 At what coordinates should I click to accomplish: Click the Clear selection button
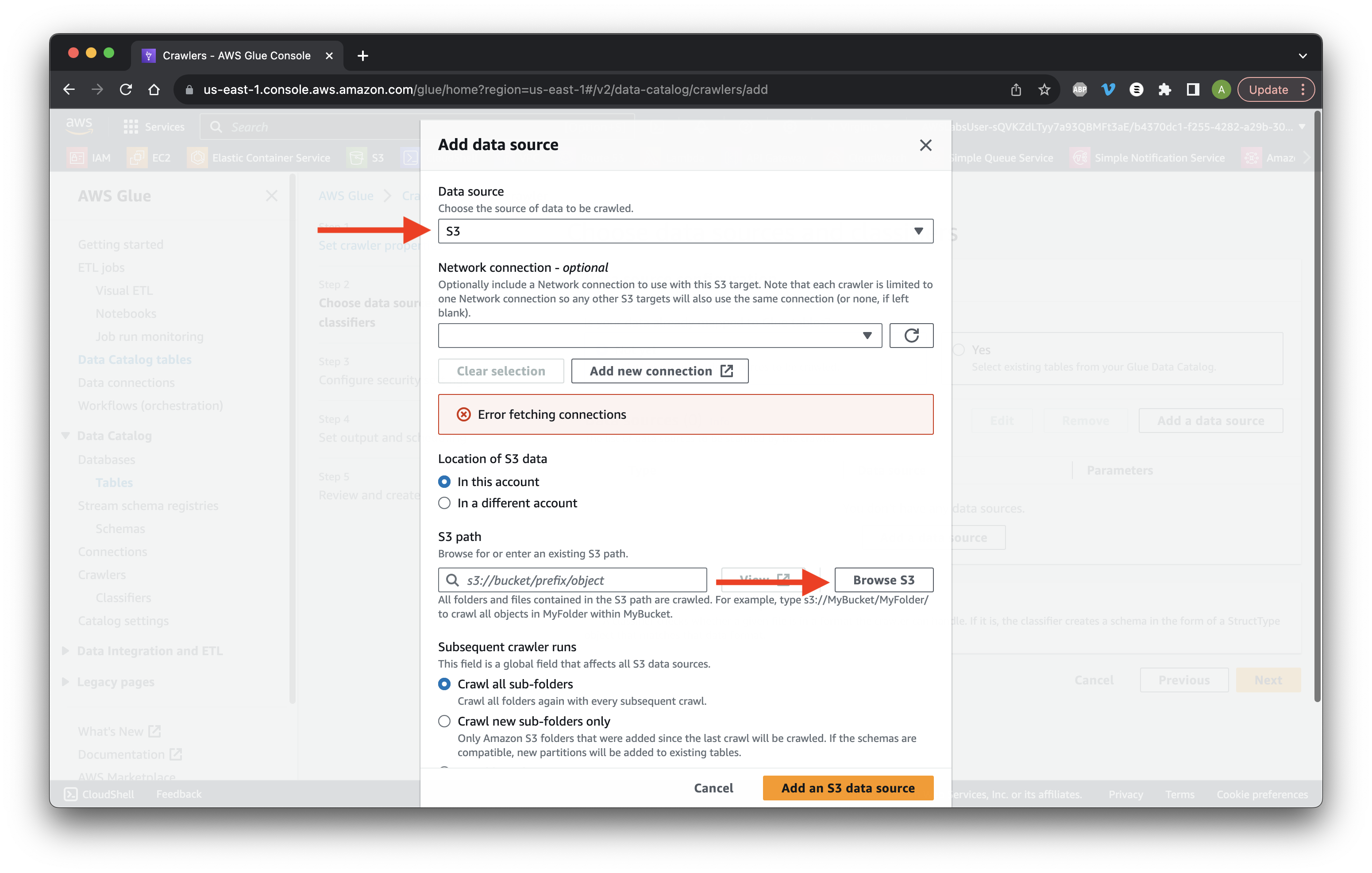click(501, 371)
